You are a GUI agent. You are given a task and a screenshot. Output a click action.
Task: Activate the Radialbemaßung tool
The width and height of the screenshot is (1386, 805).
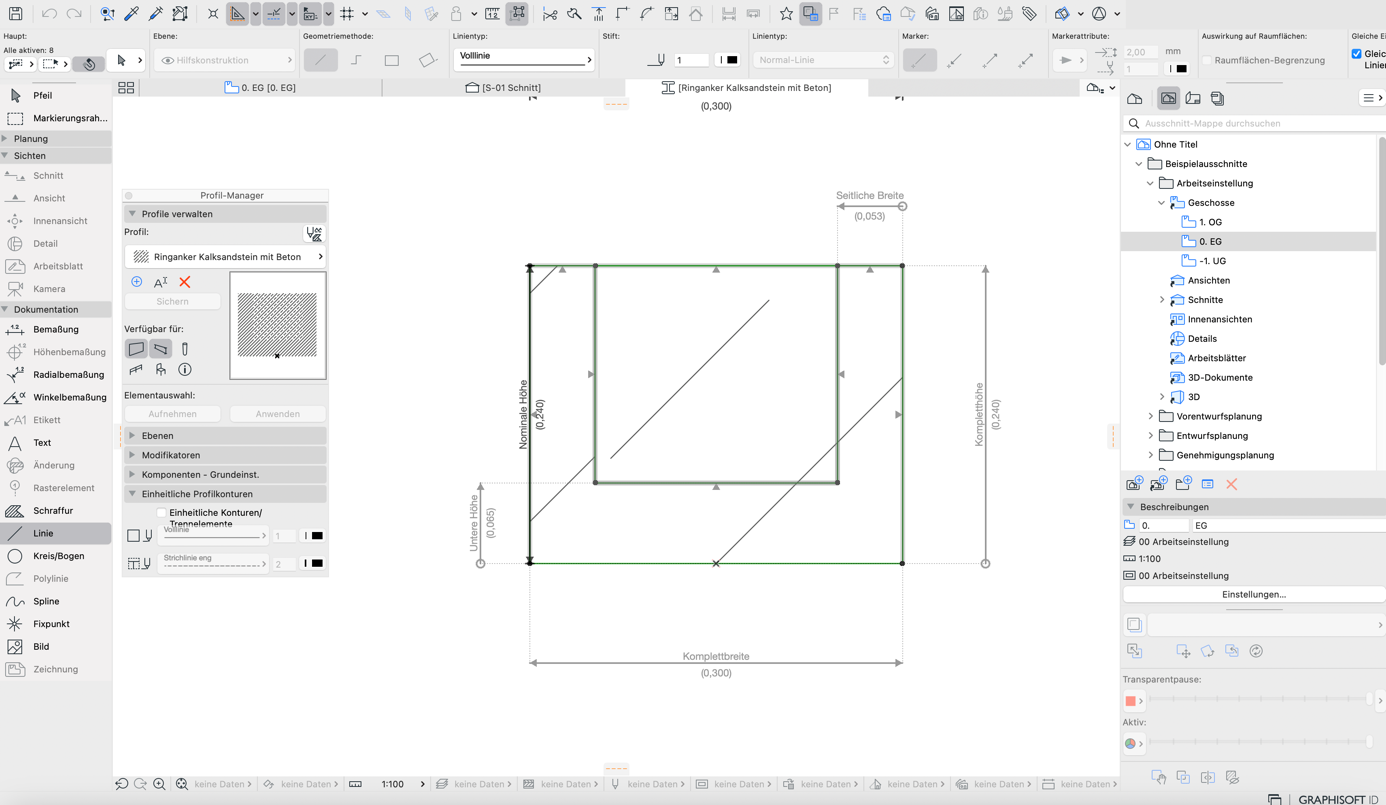(55, 374)
